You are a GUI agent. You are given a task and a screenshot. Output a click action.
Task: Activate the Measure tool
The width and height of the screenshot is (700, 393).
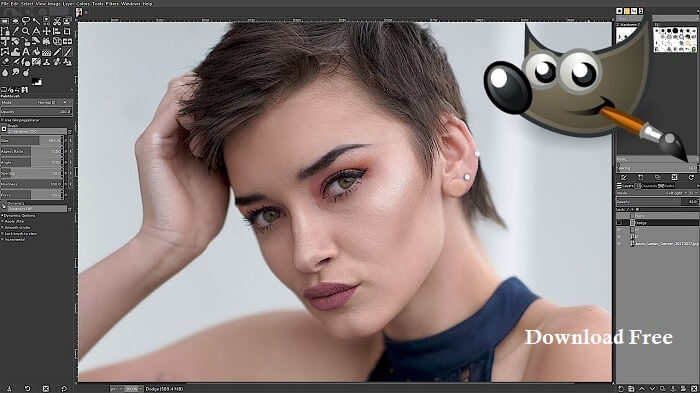[37, 31]
